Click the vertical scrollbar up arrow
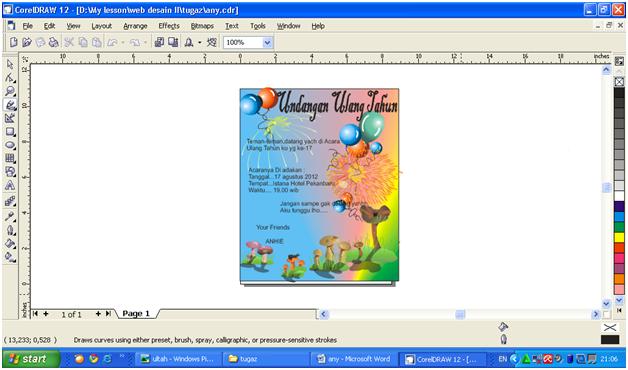Image resolution: width=628 pixels, height=370 pixels. pyautogui.click(x=606, y=70)
